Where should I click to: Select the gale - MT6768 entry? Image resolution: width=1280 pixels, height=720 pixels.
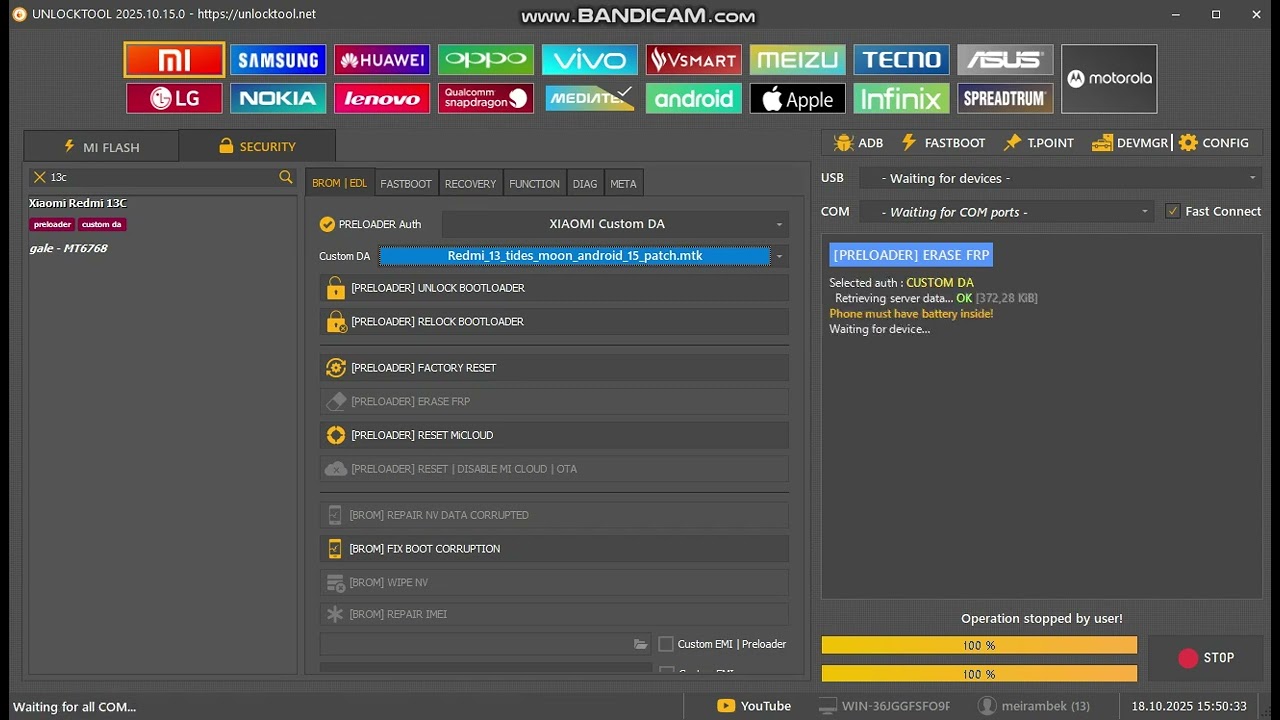(x=69, y=248)
